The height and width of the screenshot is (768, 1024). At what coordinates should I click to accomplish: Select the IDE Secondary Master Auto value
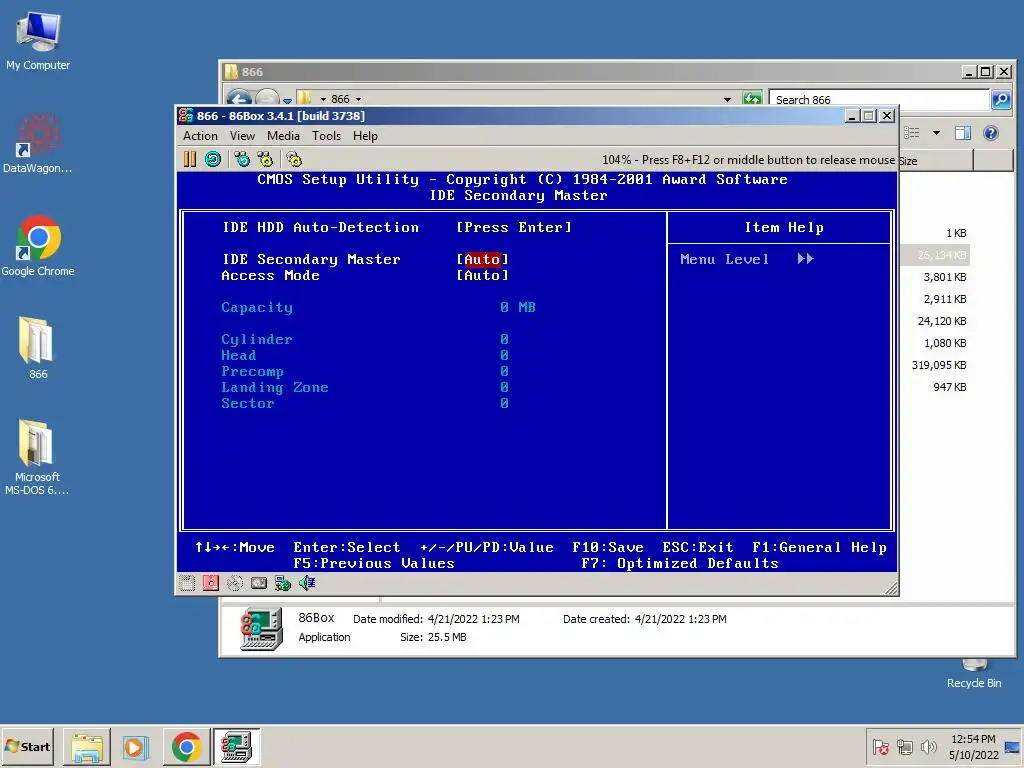483,259
